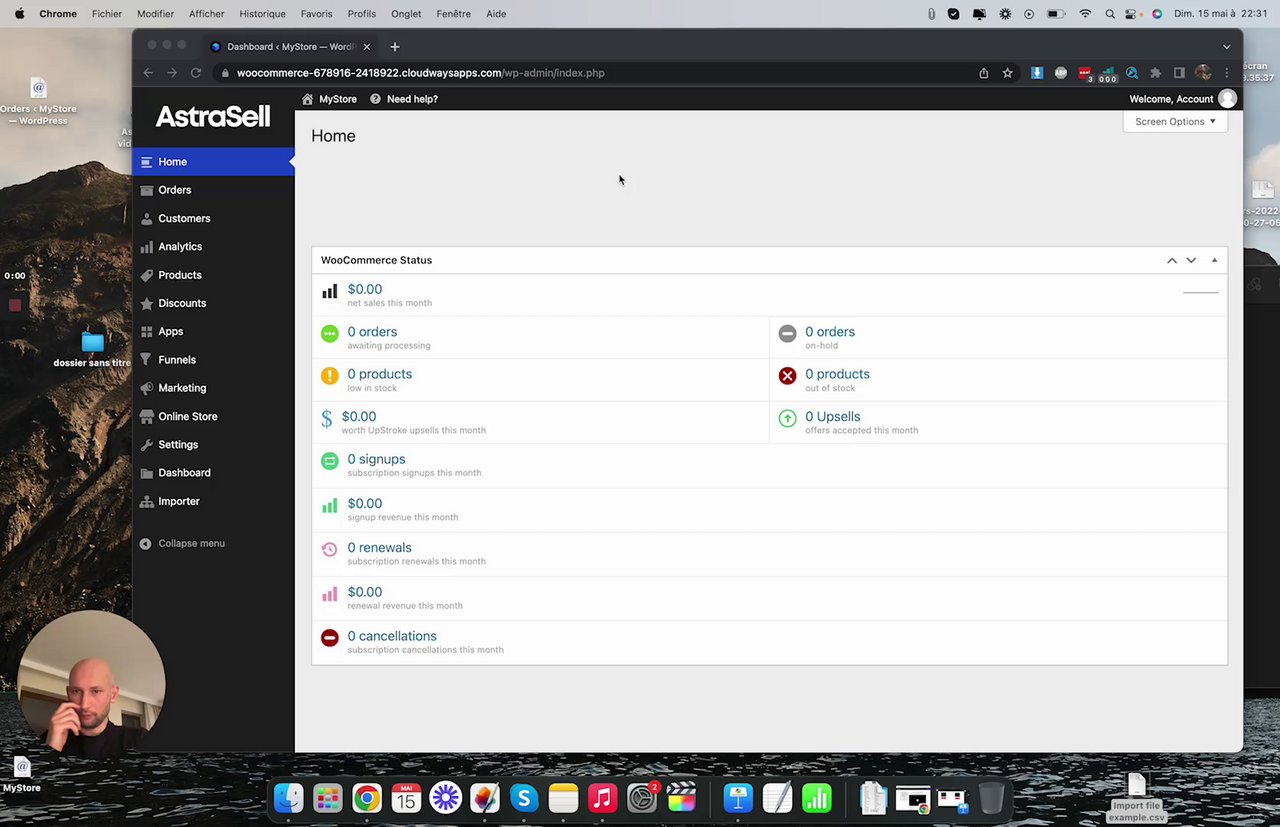Open 0 Upsells offers accepted
Screen dimensions: 1280x827
[832, 417]
